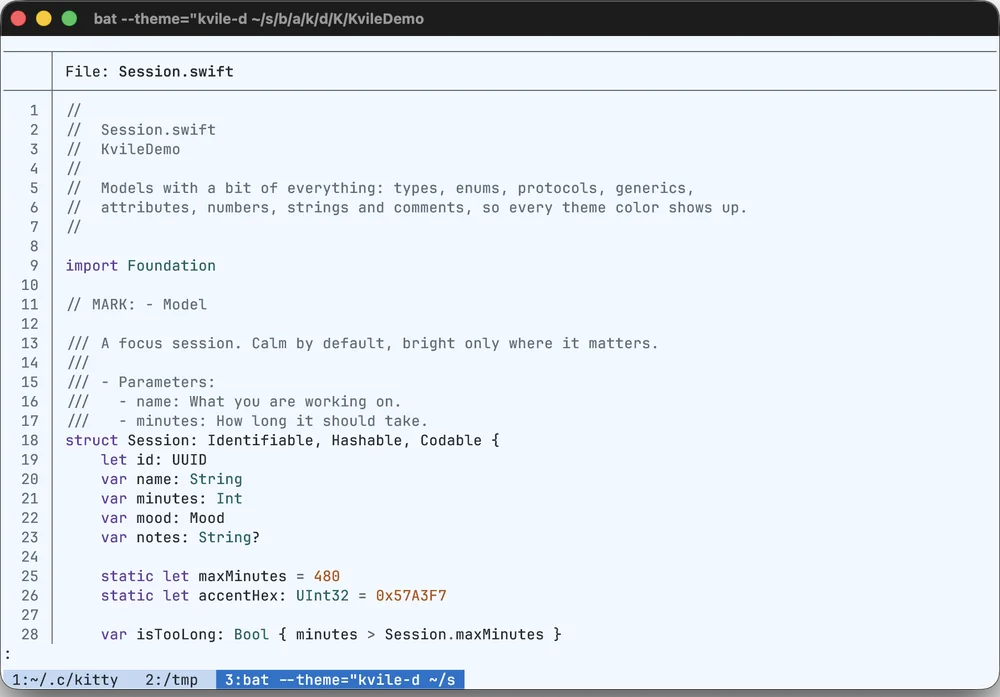Screen dimensions: 1000x697
Task: Click 'Hashable,' in the struct declaration
Action: (x=371, y=440)
